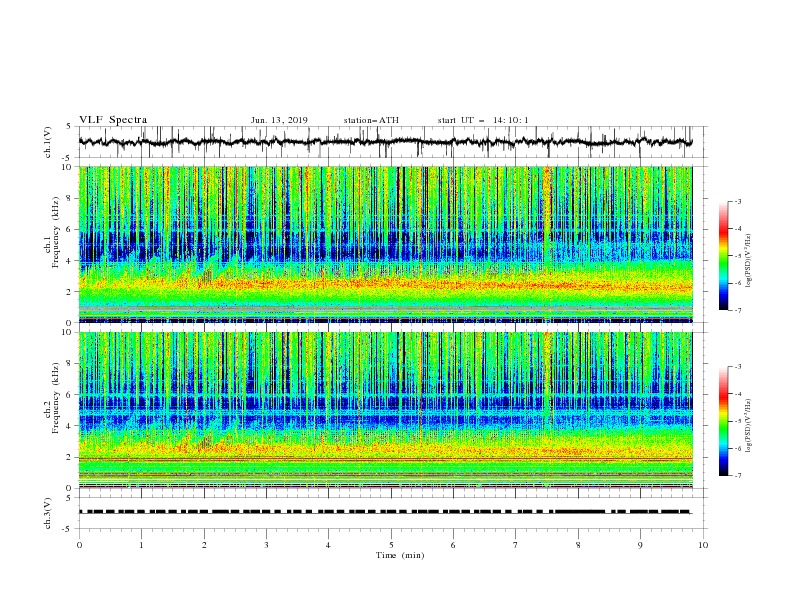Click the "-3" label on ch.1 color bar
Viewport: 792px width, 612px height.
pos(738,201)
